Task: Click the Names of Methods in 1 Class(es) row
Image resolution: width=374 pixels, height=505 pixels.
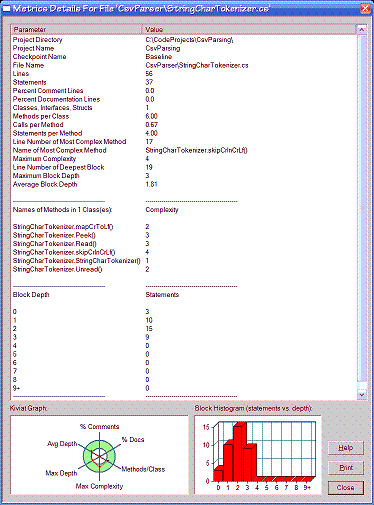Action: tap(184, 210)
